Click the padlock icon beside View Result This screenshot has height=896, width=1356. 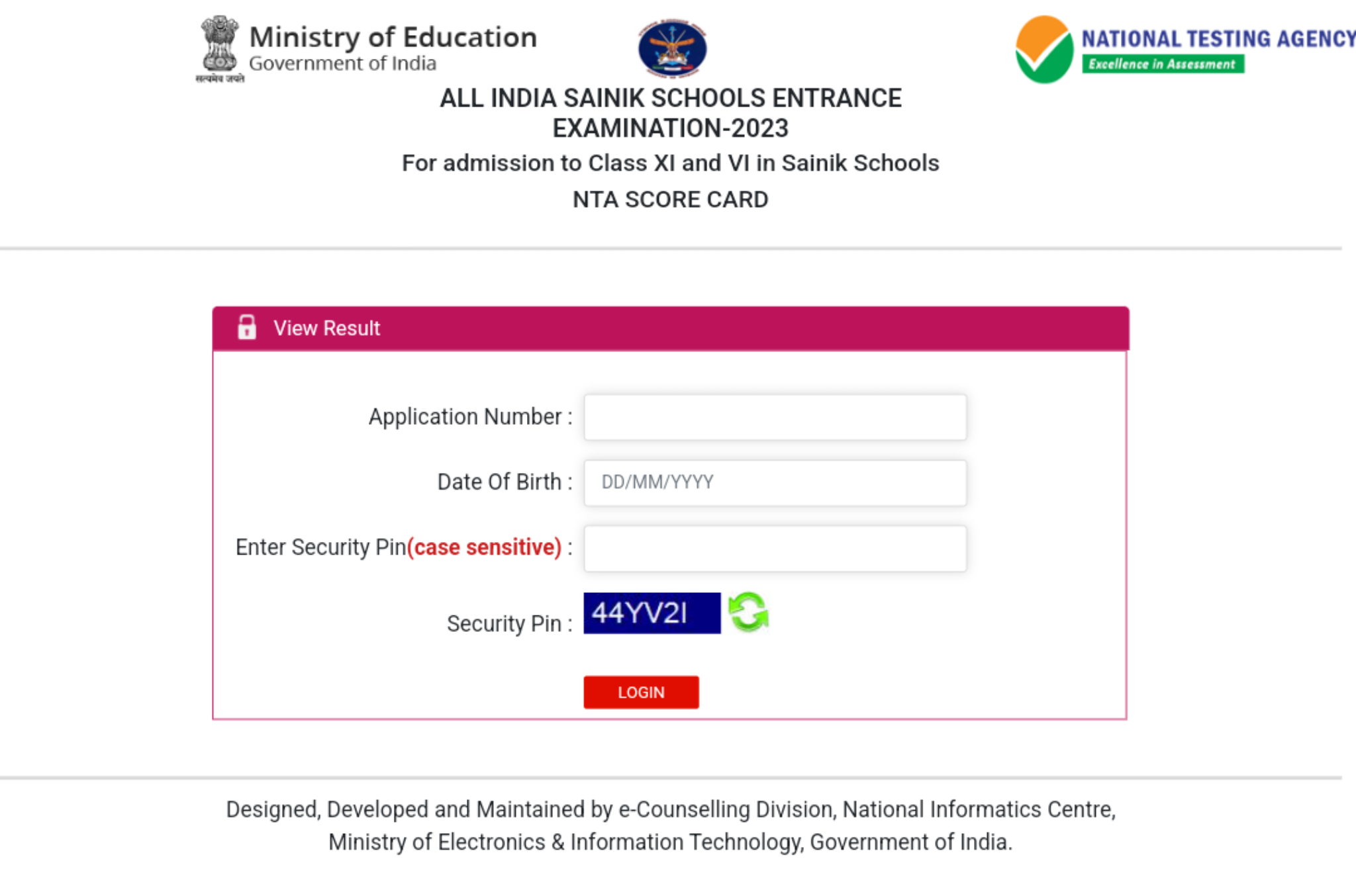247,328
